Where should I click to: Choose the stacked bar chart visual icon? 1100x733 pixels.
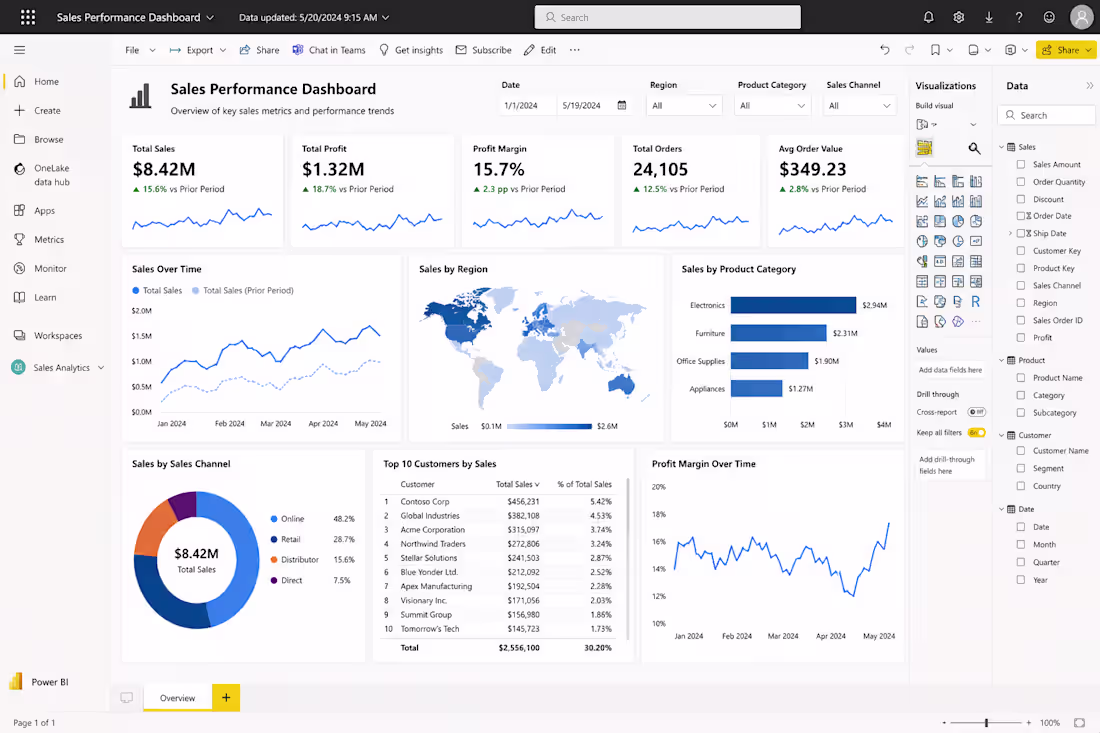point(922,182)
